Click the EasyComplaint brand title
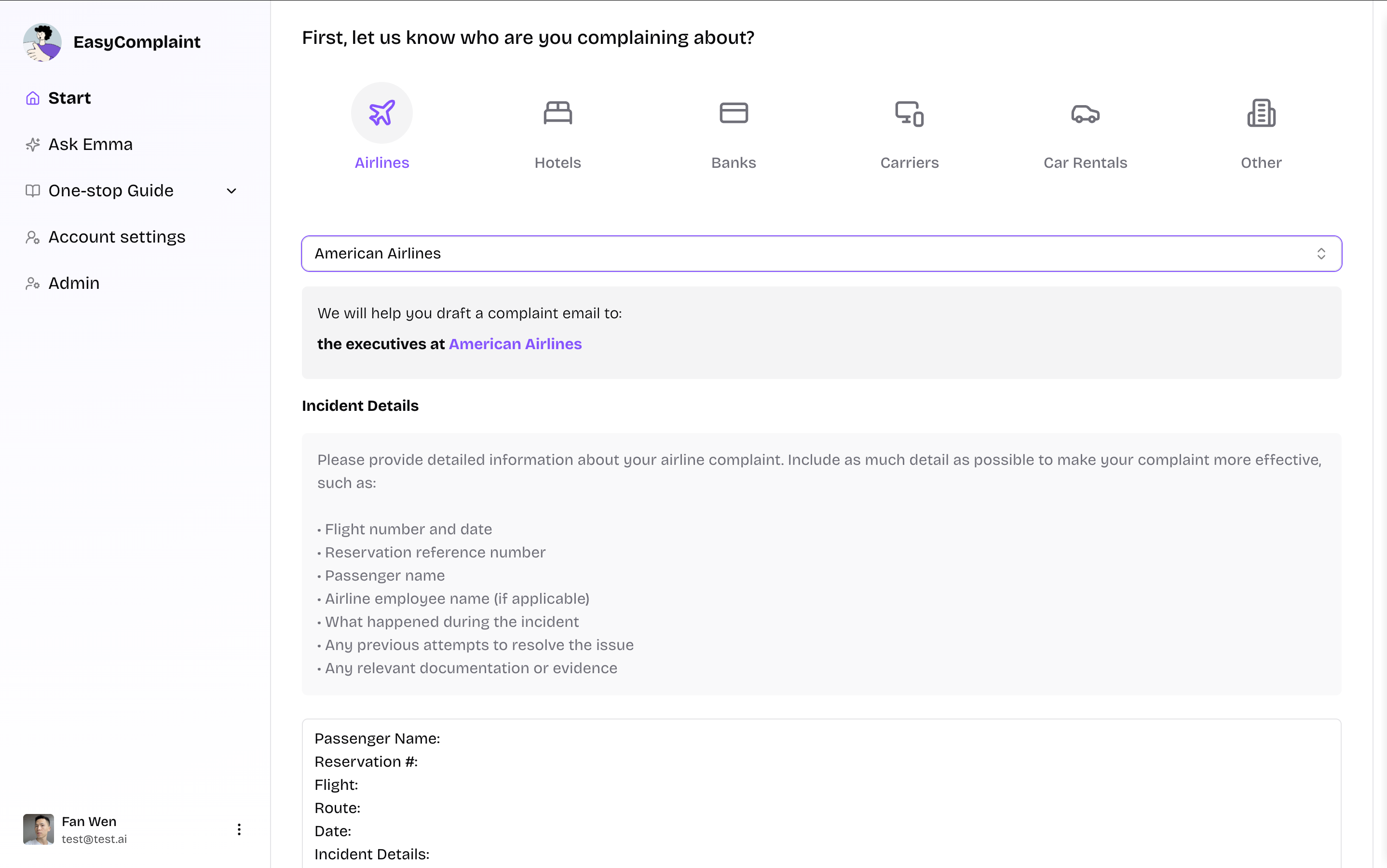1387x868 pixels. (136, 42)
